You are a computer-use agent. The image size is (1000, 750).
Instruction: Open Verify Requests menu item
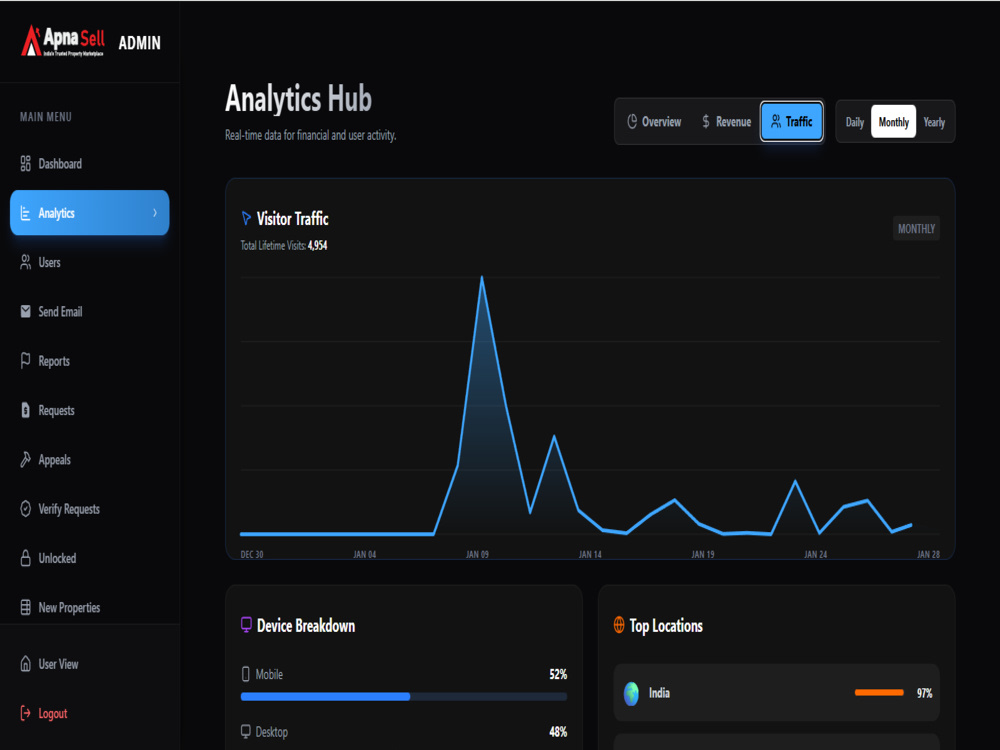tap(89, 509)
